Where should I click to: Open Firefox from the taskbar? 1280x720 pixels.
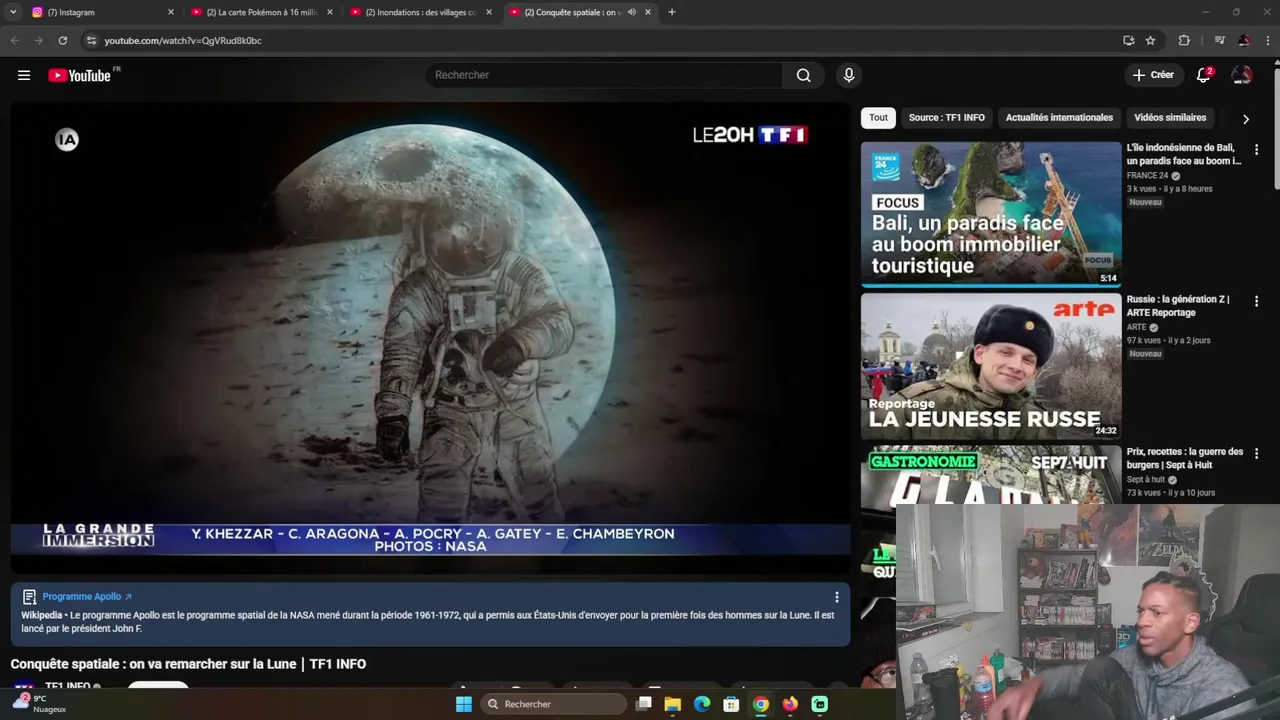[790, 704]
